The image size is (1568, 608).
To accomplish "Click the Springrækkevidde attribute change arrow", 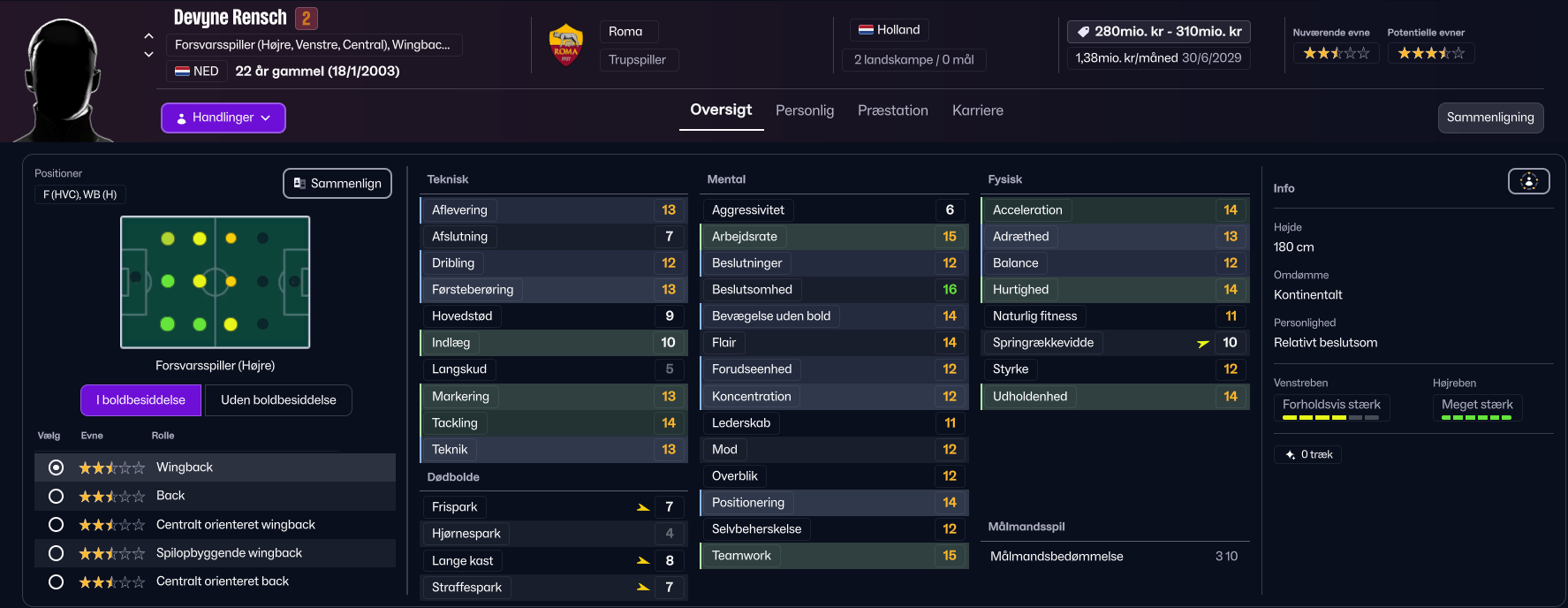I will (1202, 343).
